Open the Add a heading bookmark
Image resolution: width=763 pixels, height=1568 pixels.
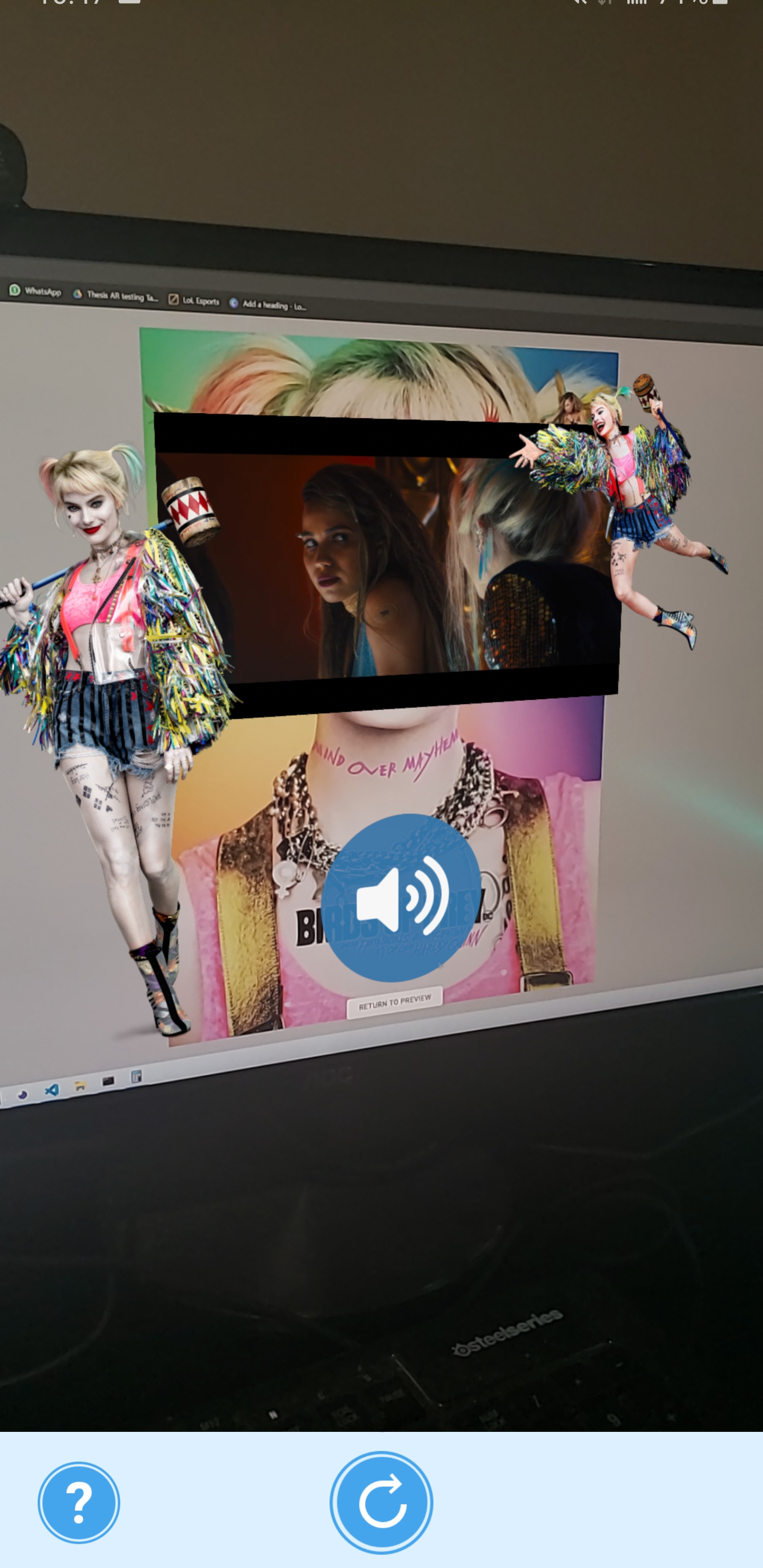[x=268, y=305]
